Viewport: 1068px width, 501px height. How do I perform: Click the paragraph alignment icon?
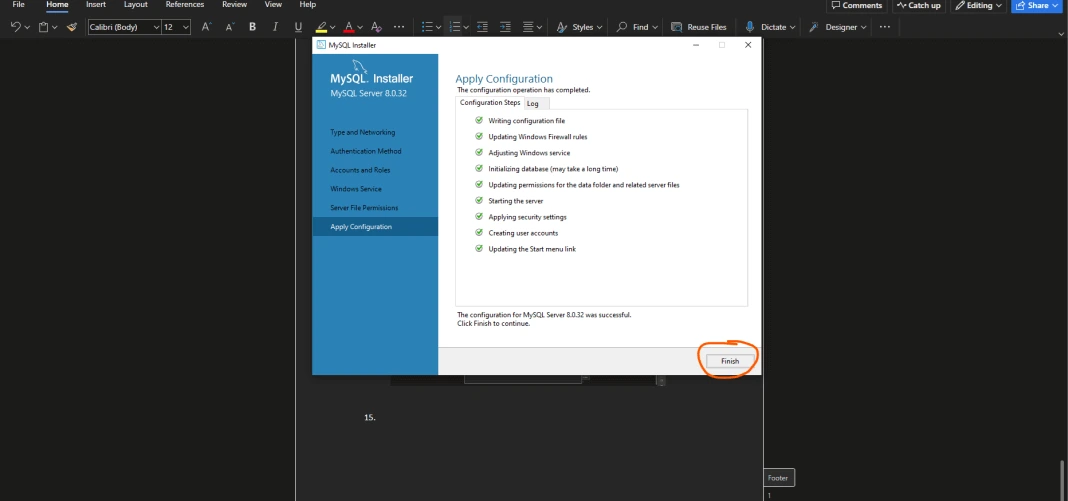coord(528,27)
